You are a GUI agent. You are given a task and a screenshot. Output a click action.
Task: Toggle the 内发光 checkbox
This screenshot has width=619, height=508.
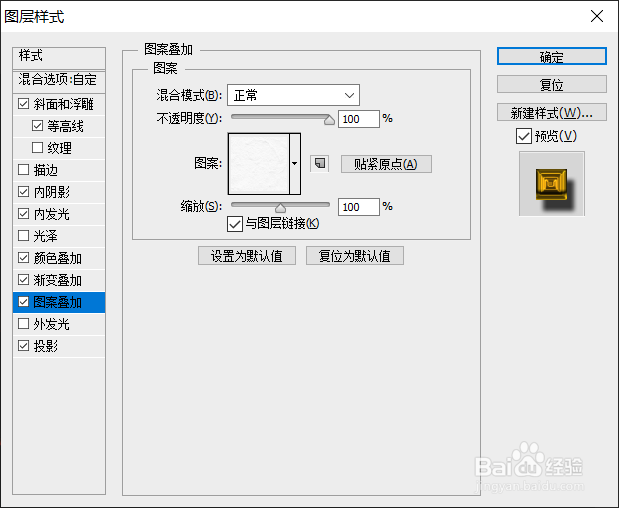24,214
